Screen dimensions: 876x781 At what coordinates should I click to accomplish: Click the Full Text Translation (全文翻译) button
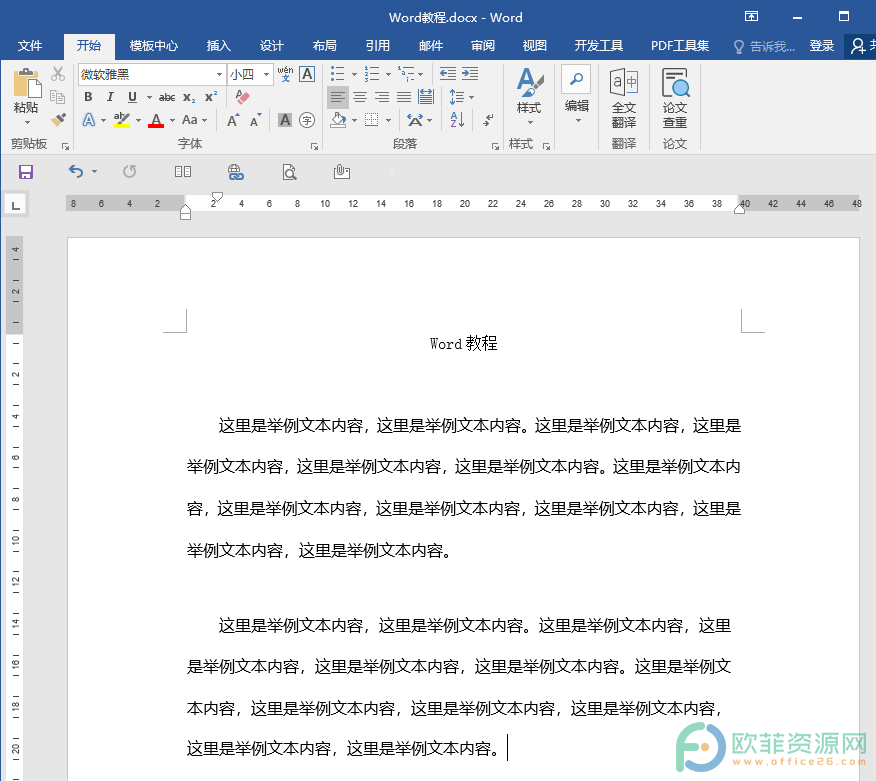coord(623,99)
